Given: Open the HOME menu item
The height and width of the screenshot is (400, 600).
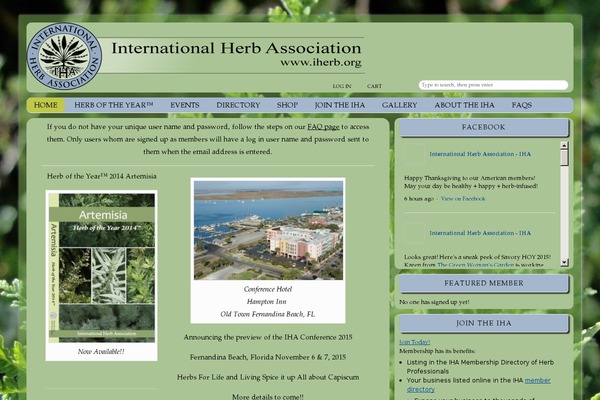Looking at the screenshot, I should coord(46,105).
